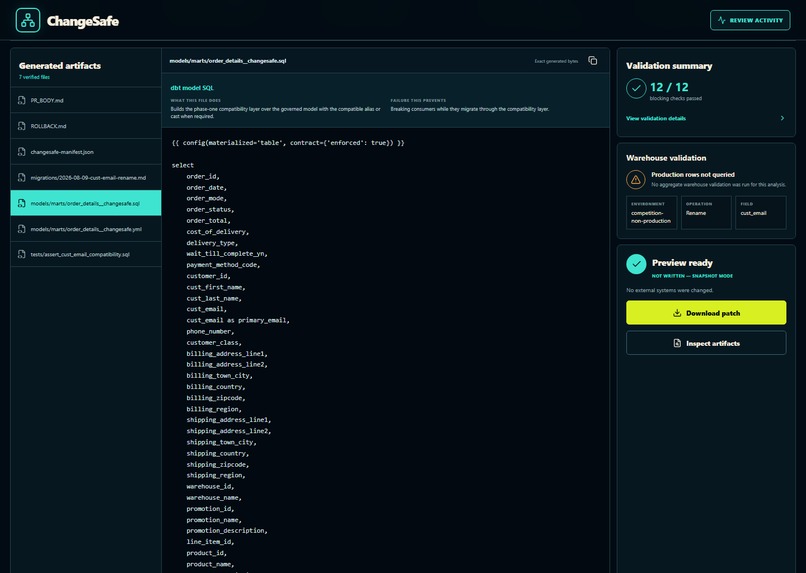This screenshot has width=806, height=573.
Task: Click 'NOT WRITTEN — SNAPSHOT MODE' label
Action: pyautogui.click(x=692, y=276)
